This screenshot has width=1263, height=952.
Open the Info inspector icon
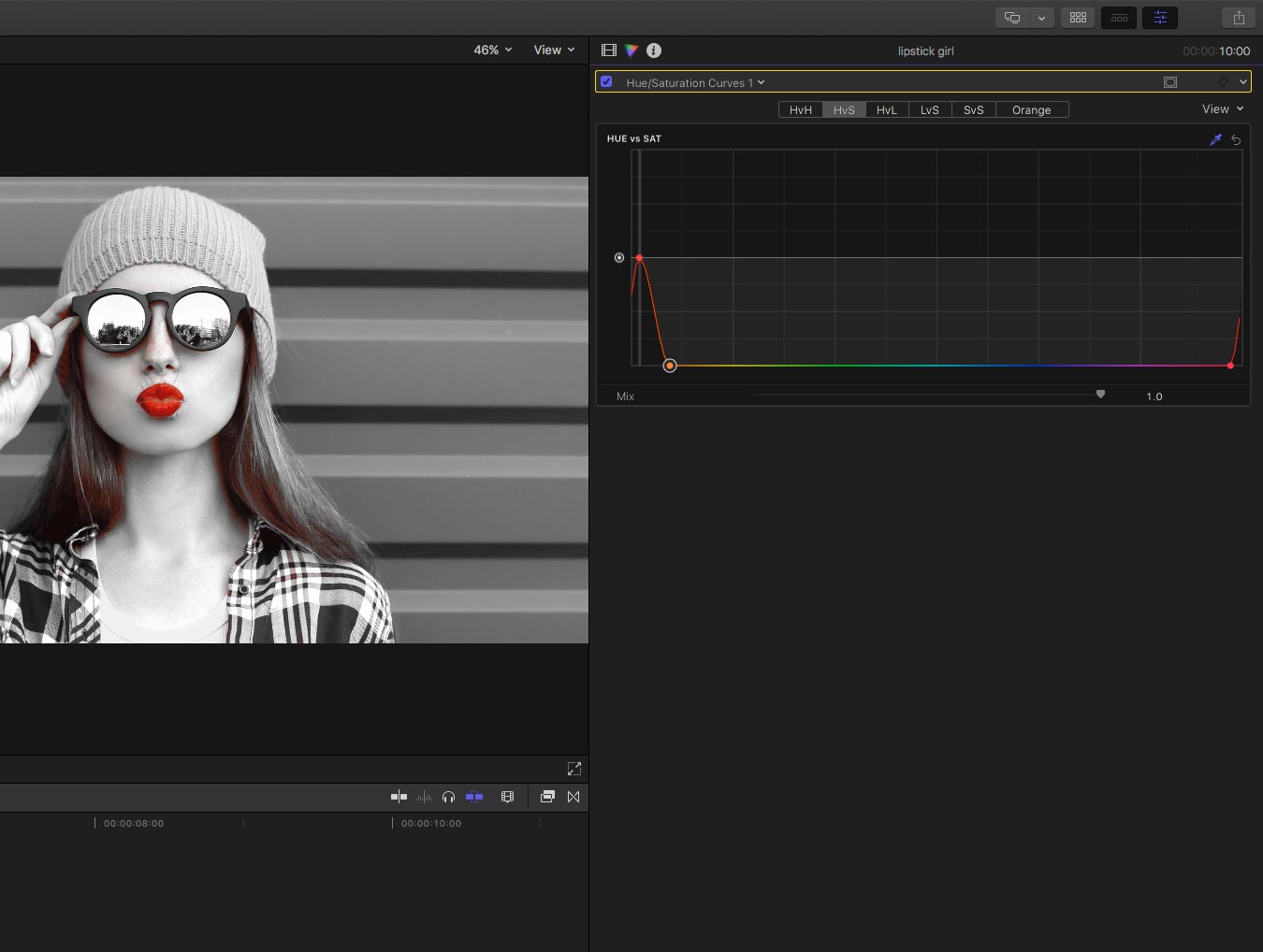coord(654,50)
